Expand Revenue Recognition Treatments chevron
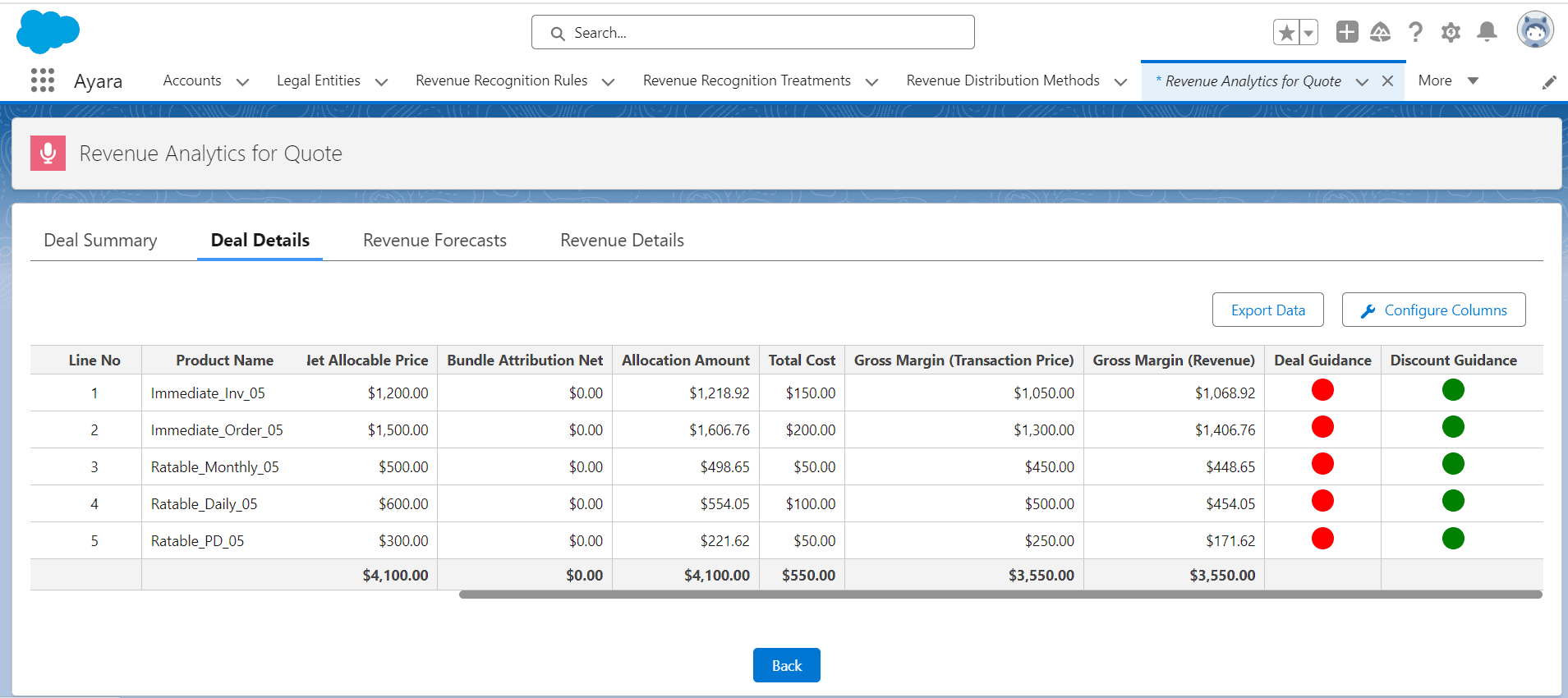 872,81
